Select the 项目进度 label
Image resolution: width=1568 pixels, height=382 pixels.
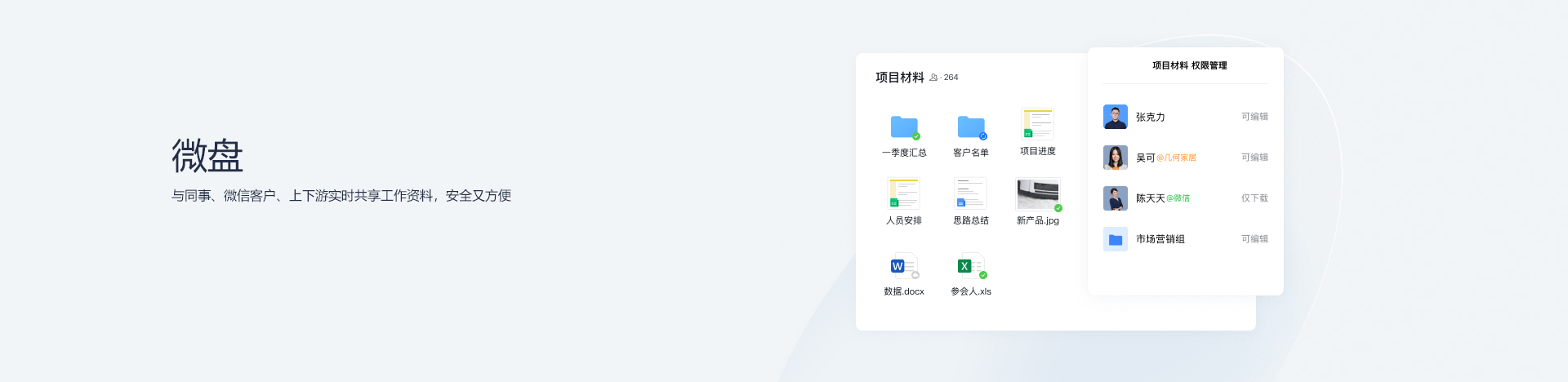[x=1038, y=151]
